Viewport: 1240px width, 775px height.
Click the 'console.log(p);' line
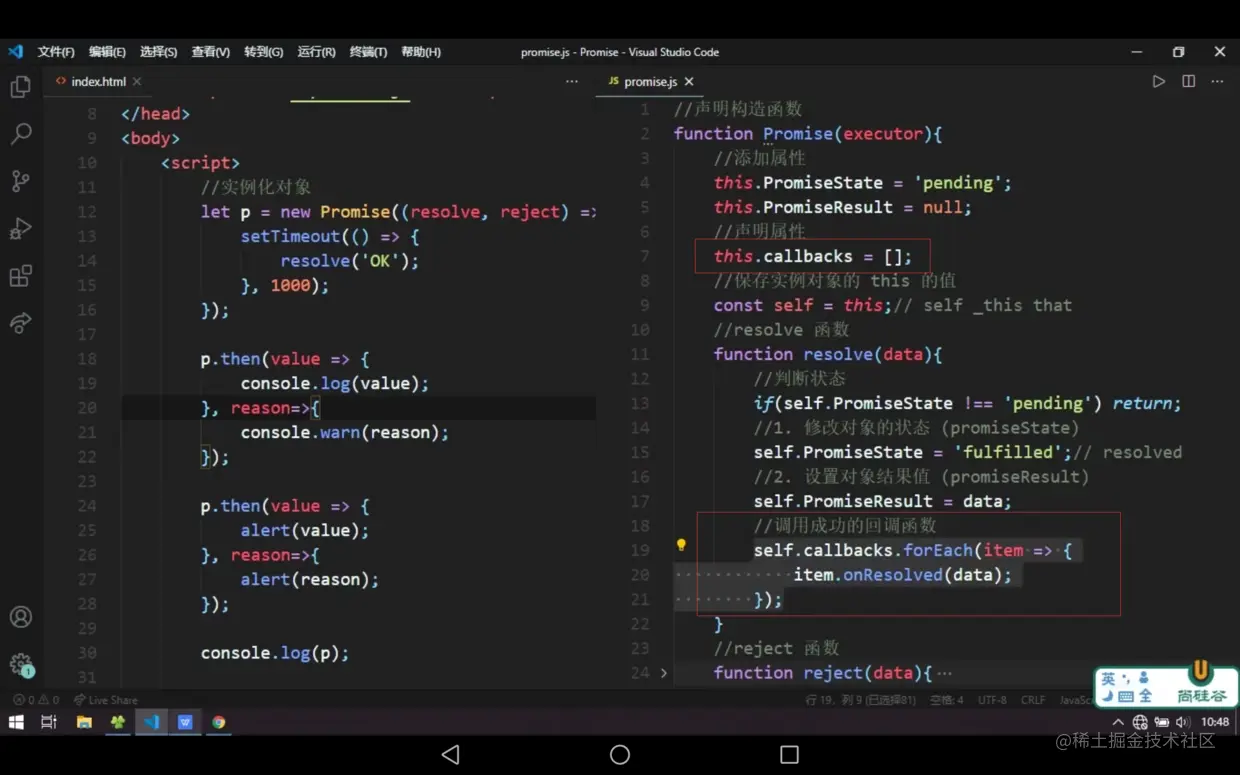click(275, 653)
